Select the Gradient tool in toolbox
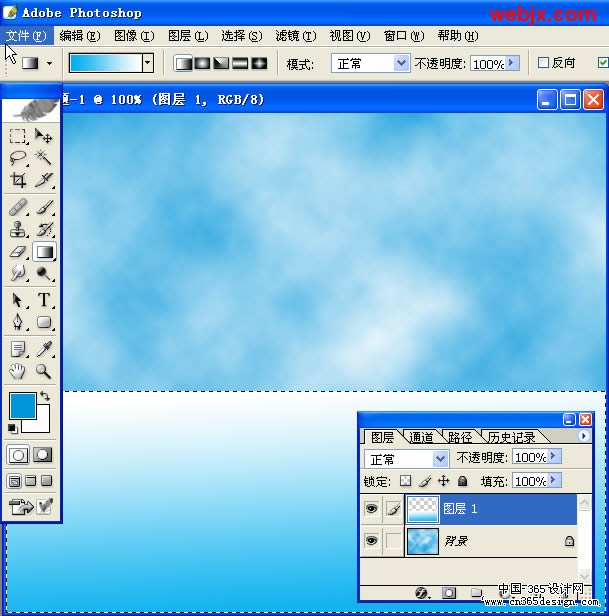Viewport: 609px width, 616px height. (x=44, y=251)
